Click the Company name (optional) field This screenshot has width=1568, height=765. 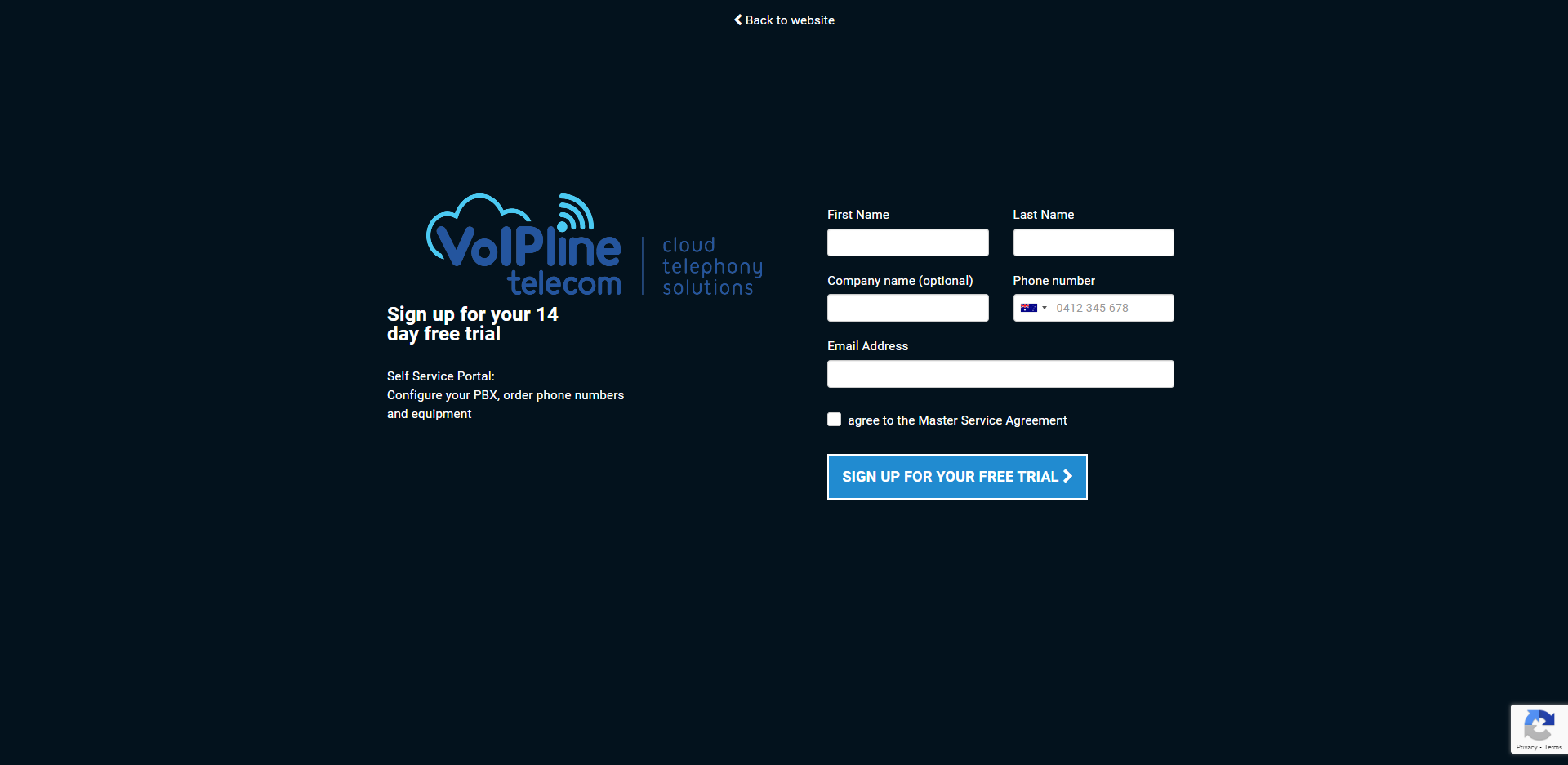coord(907,308)
